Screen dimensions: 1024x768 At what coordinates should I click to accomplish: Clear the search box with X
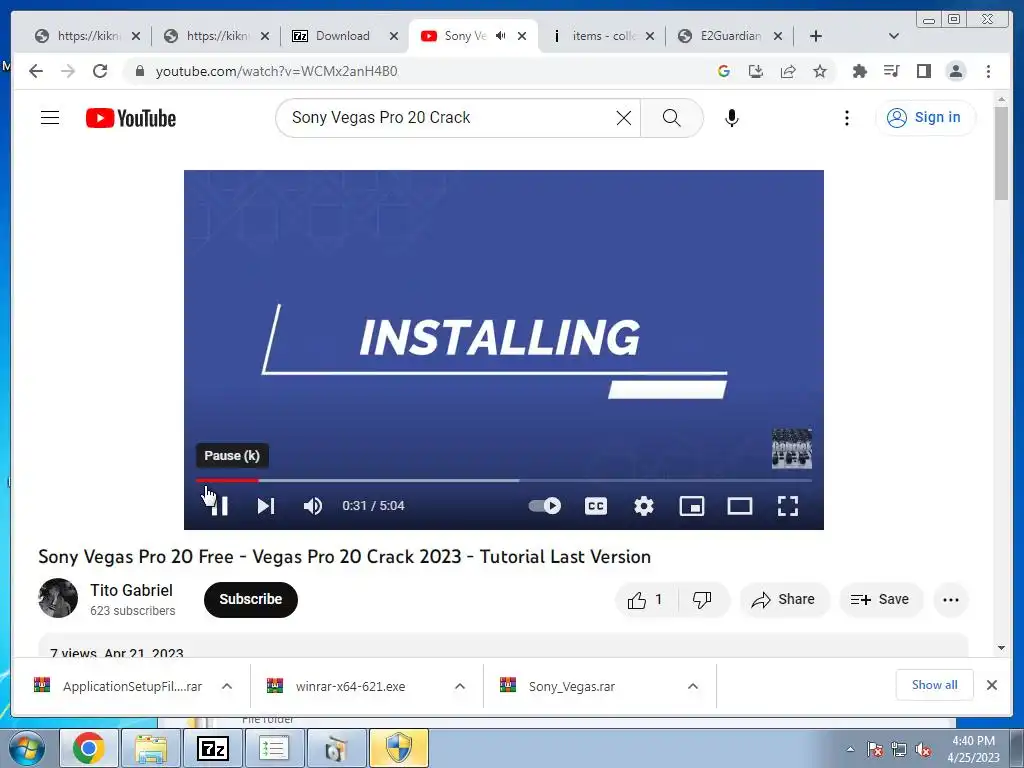click(624, 118)
